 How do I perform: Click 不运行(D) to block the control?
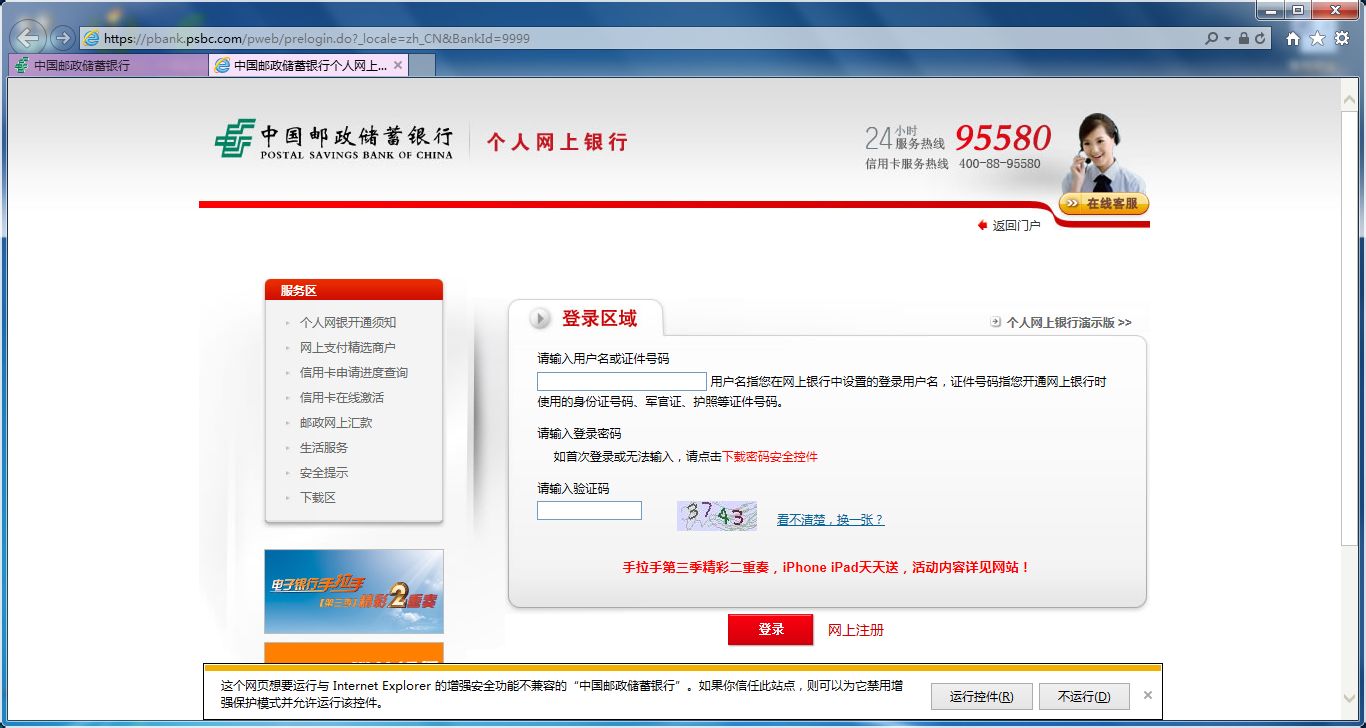click(1085, 695)
